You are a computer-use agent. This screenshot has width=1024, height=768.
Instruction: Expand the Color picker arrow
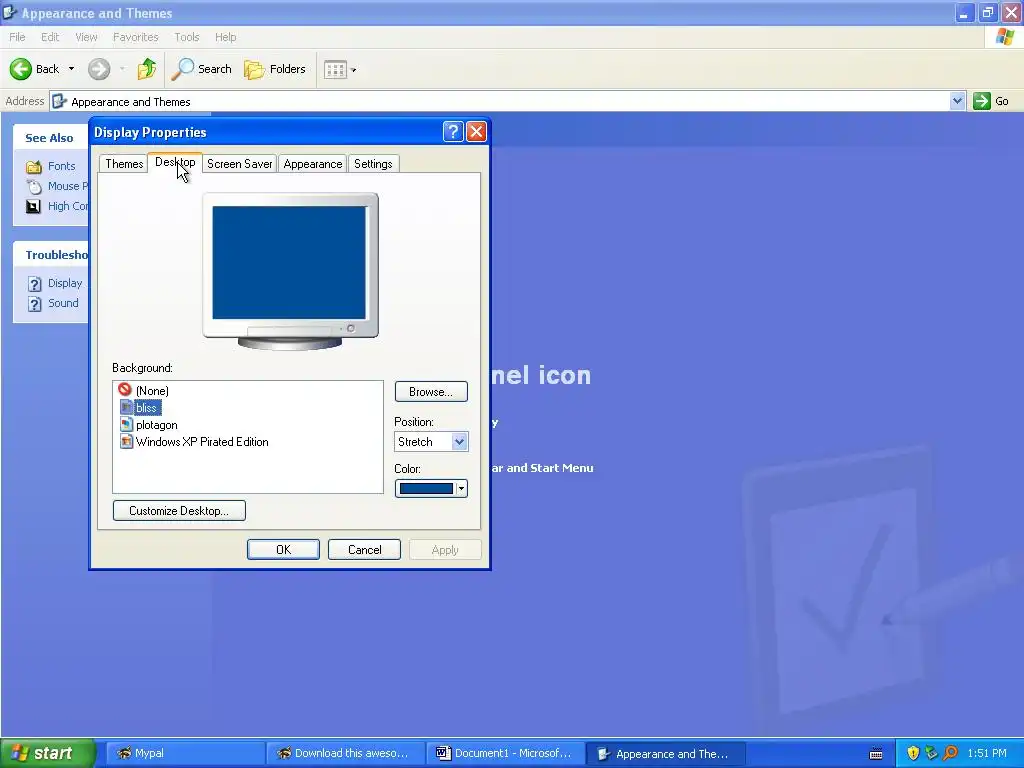[461, 488]
